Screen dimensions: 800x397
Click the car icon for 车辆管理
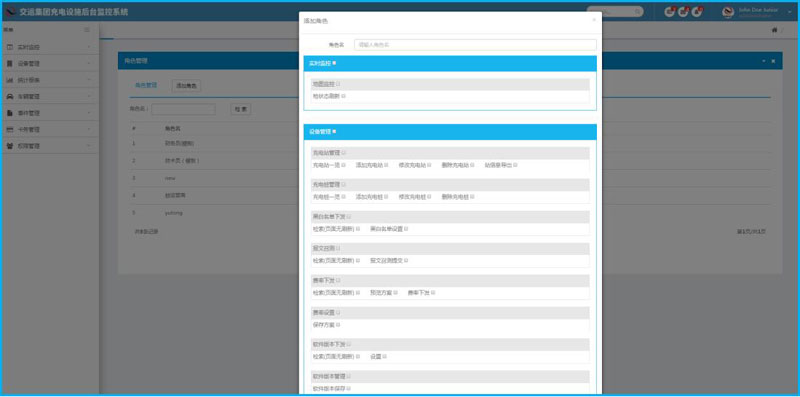(10, 96)
